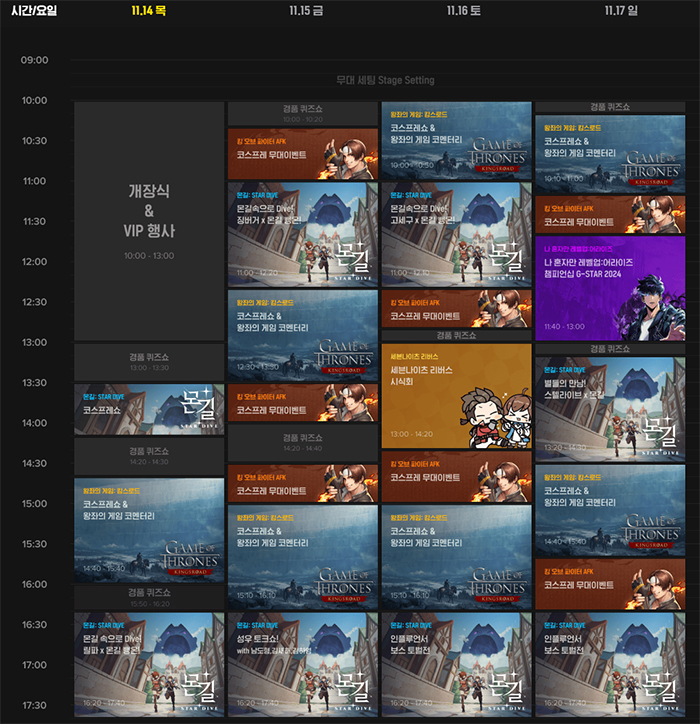This screenshot has height=724, width=700.
Task: Open Sunday 왕좌의 게임 14:40-15:40 card
Action: (610, 510)
